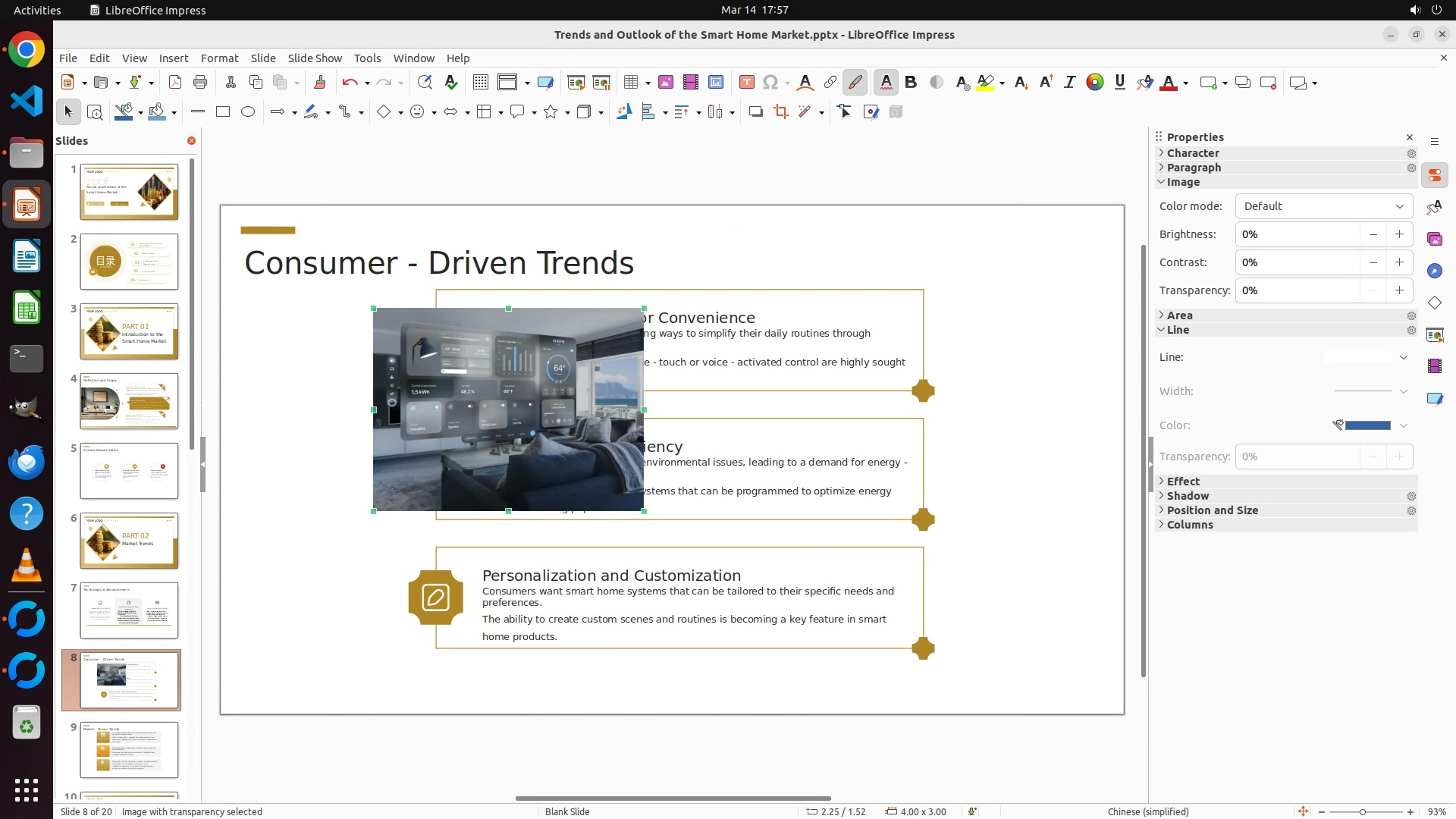This screenshot has height=819, width=1456.
Task: Increase Brightness with the plus button
Action: tap(1399, 234)
